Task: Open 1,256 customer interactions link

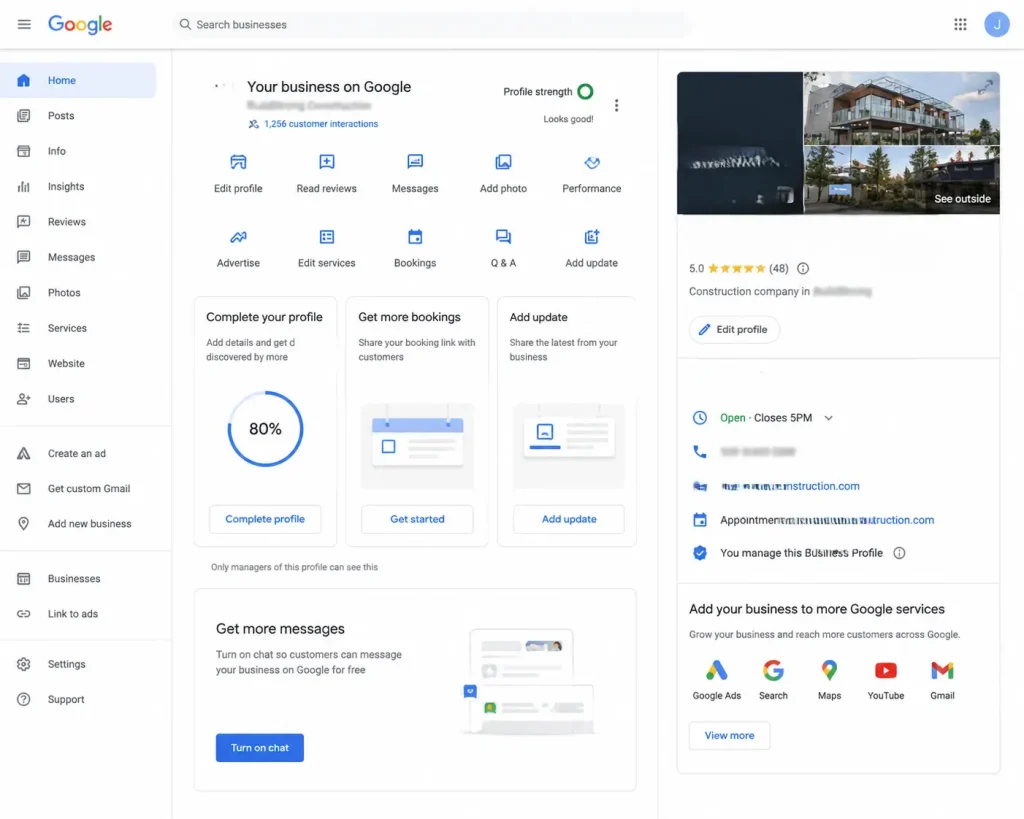Action: pos(321,124)
